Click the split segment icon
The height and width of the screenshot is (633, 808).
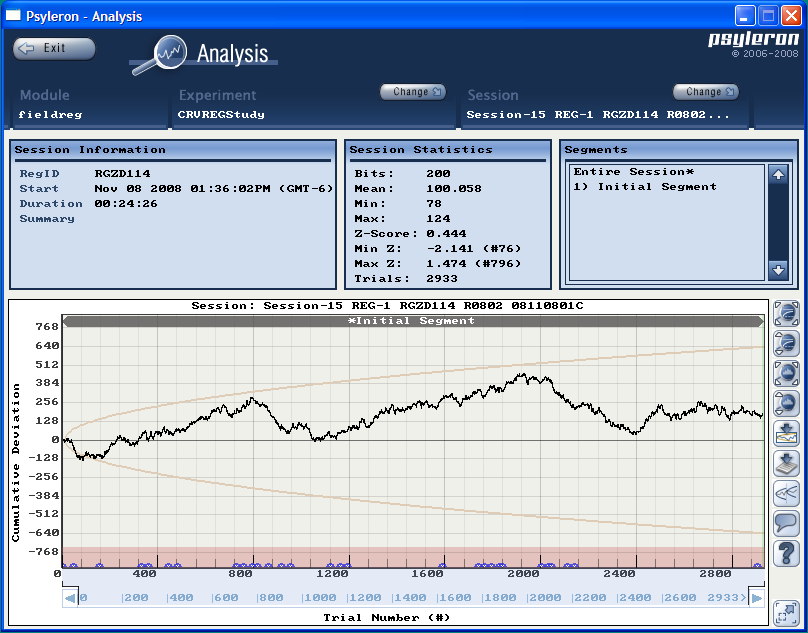[x=787, y=493]
